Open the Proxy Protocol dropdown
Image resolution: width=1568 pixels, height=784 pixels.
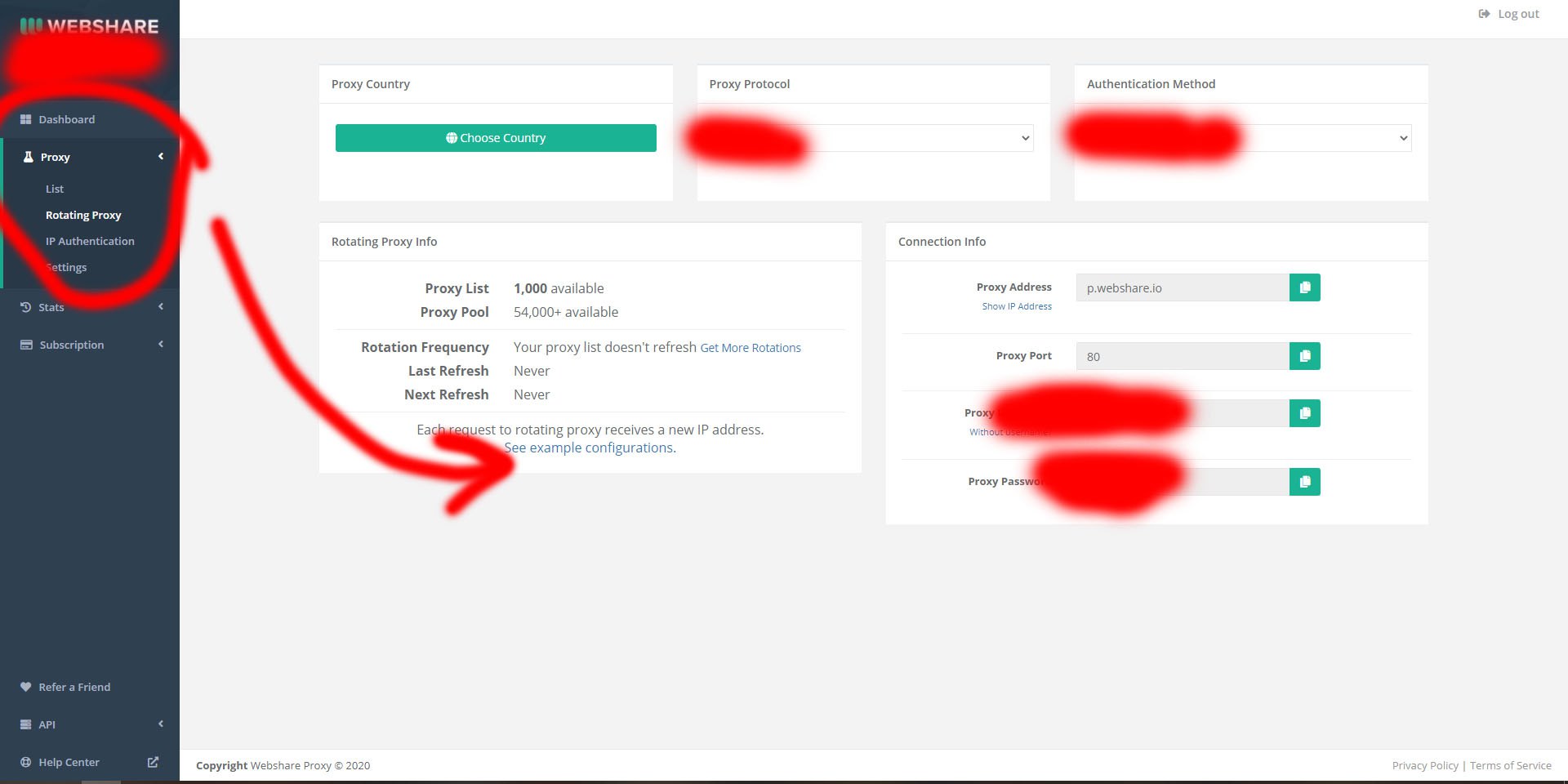coord(873,138)
